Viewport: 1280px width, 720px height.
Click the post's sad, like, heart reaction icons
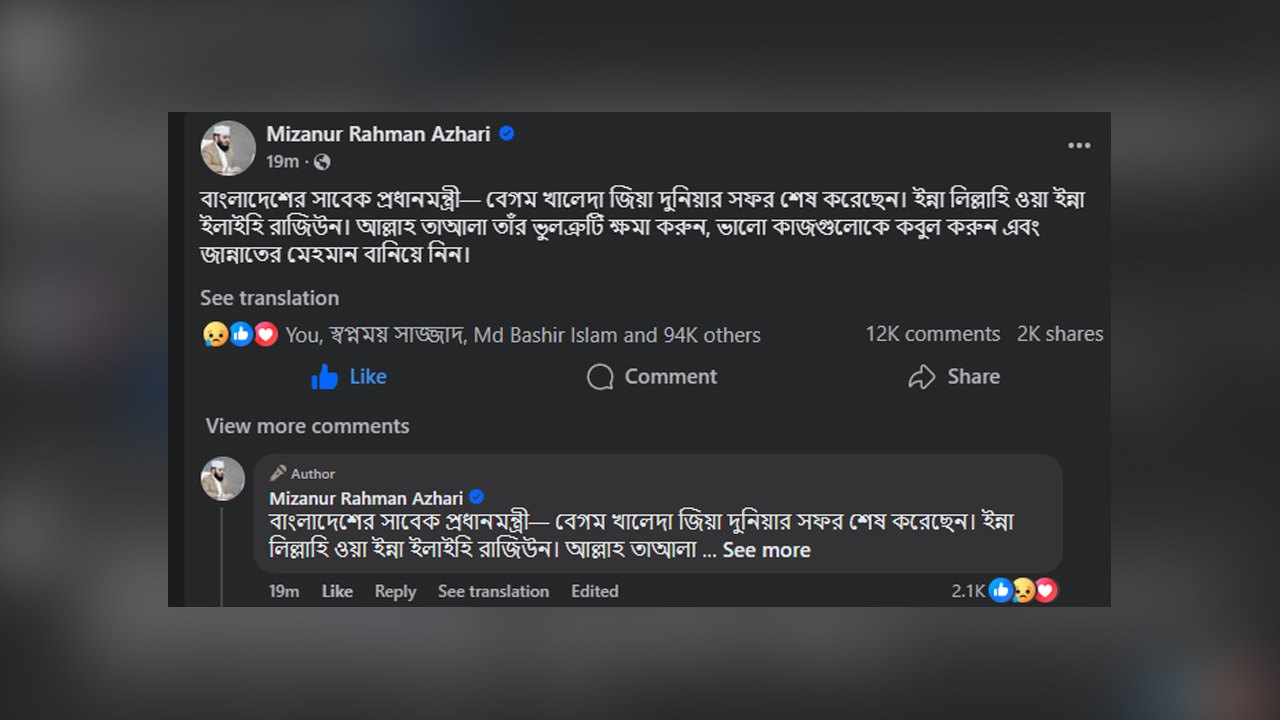click(240, 335)
